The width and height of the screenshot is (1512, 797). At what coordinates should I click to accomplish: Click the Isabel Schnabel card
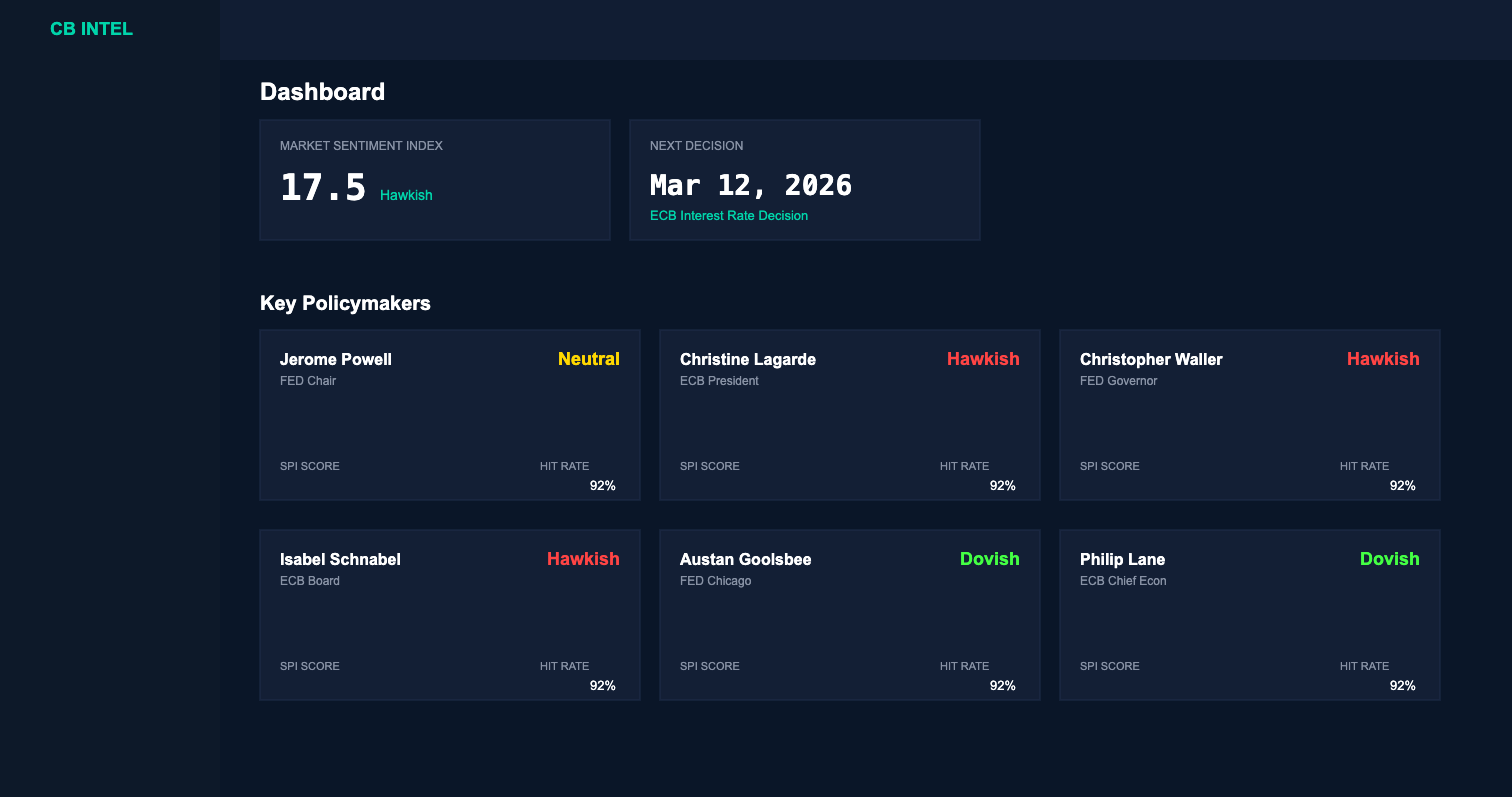pos(449,614)
